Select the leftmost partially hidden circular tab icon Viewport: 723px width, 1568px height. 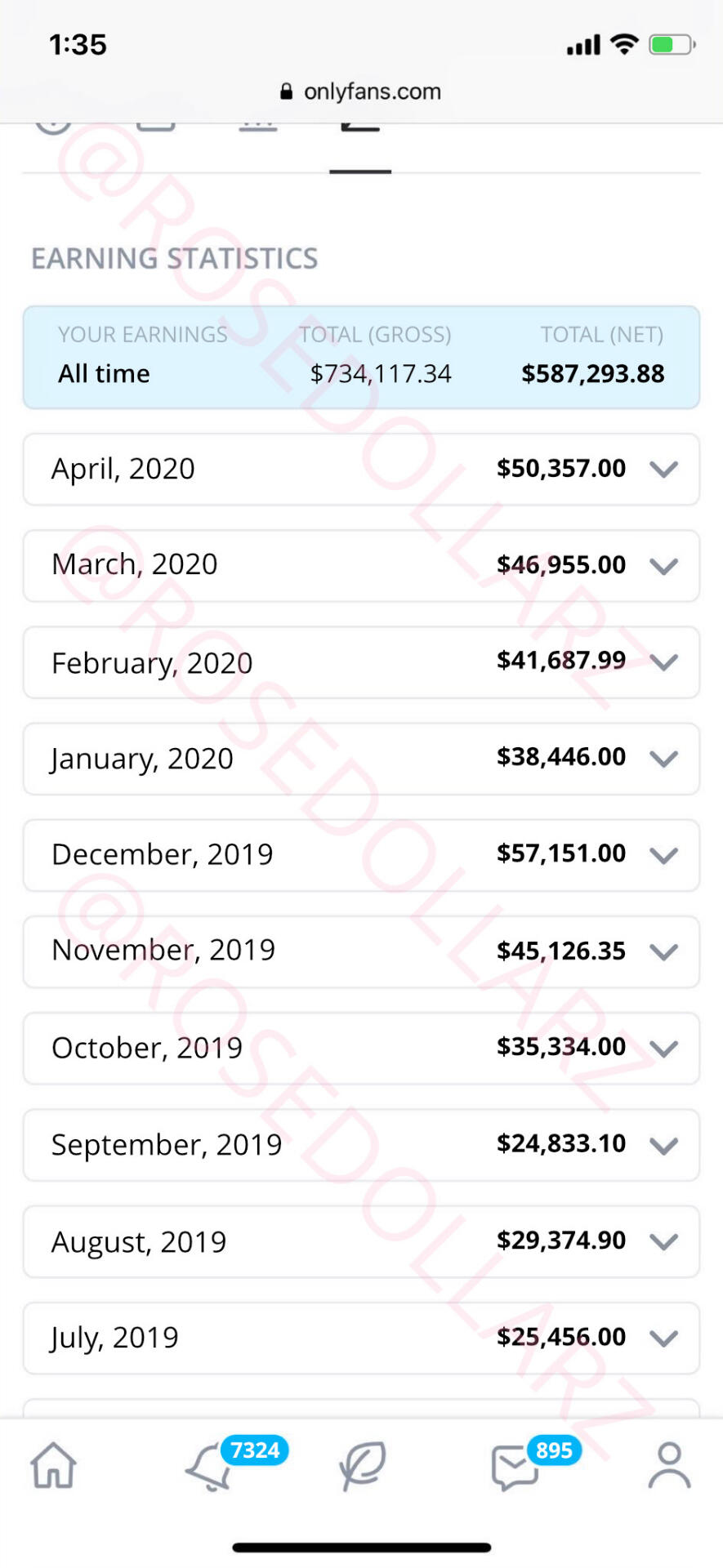[x=54, y=126]
